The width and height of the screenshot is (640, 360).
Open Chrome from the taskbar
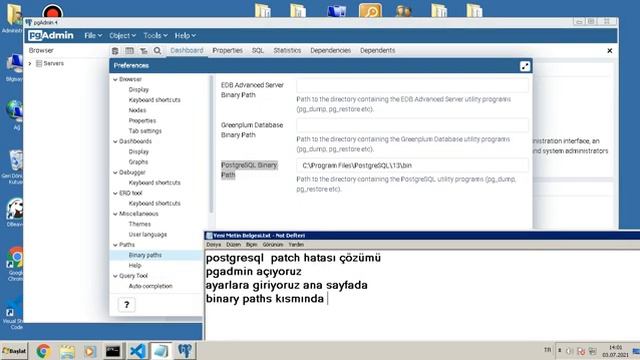coord(44,351)
